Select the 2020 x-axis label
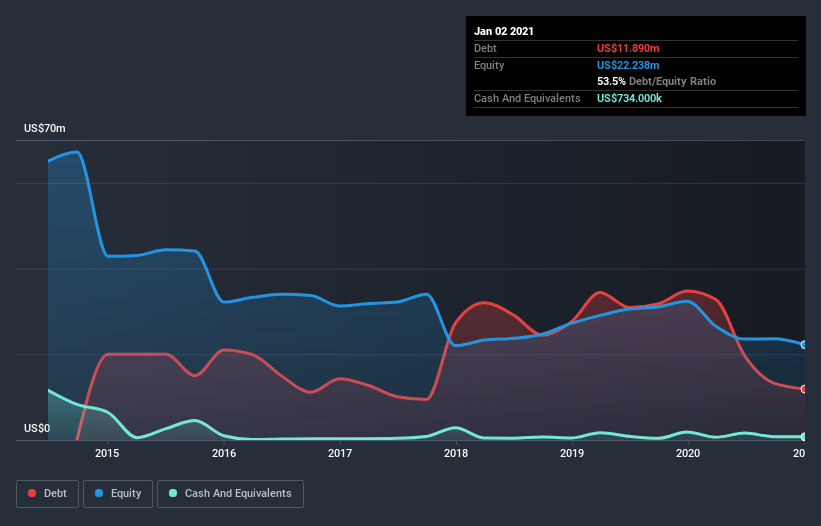This screenshot has width=821, height=526. [688, 453]
